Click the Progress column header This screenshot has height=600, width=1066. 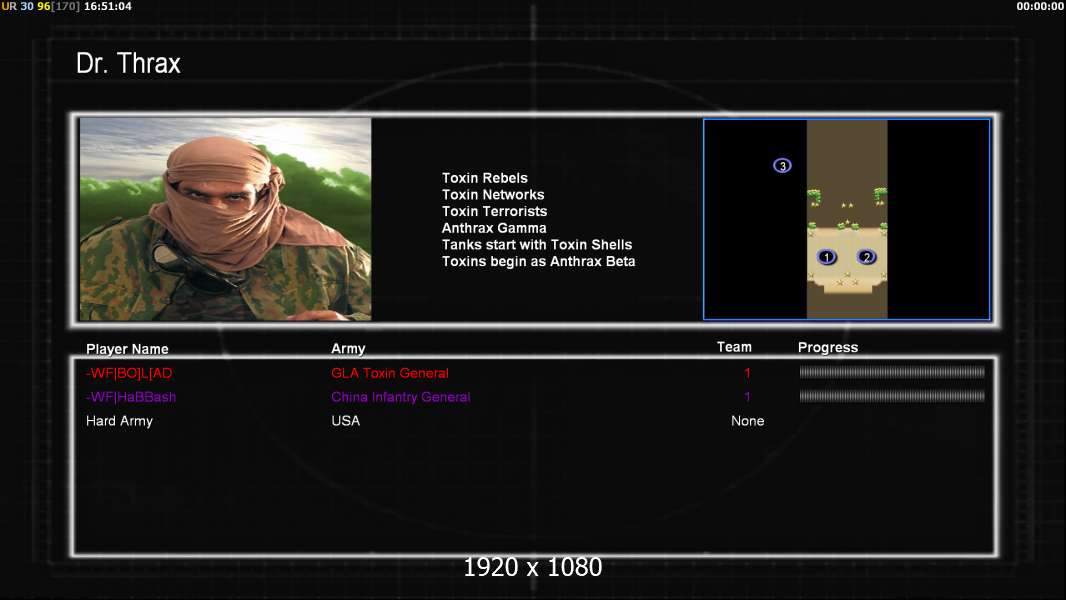pyautogui.click(x=828, y=347)
